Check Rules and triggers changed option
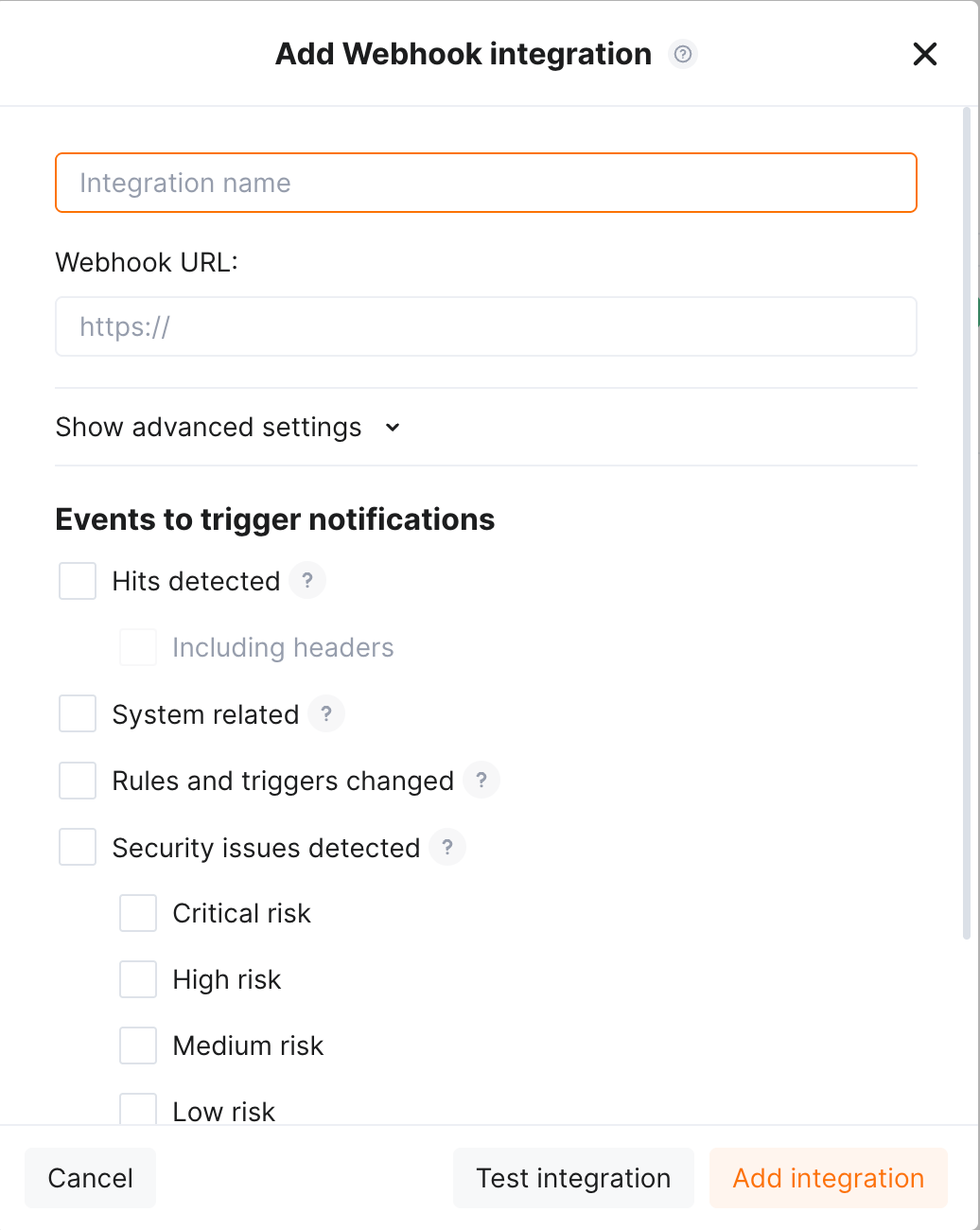 [x=78, y=781]
